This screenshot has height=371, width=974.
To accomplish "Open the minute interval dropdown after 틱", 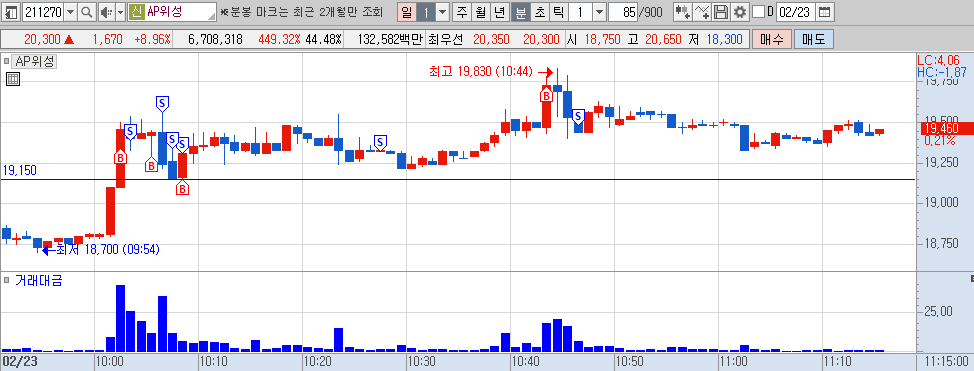I will pos(599,12).
